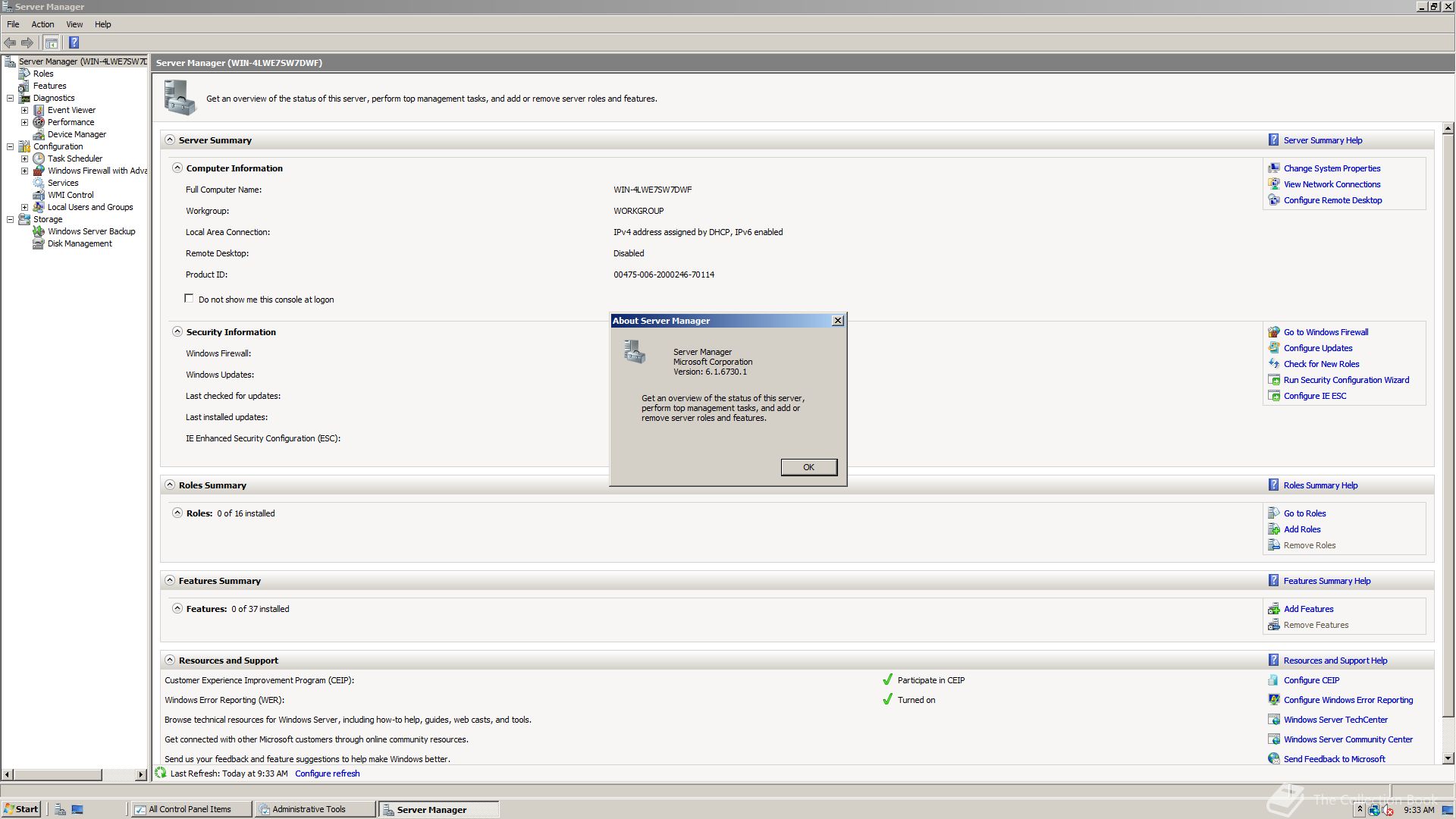Click Server Summary Help question icon
The width and height of the screenshot is (1456, 819).
[x=1274, y=140]
